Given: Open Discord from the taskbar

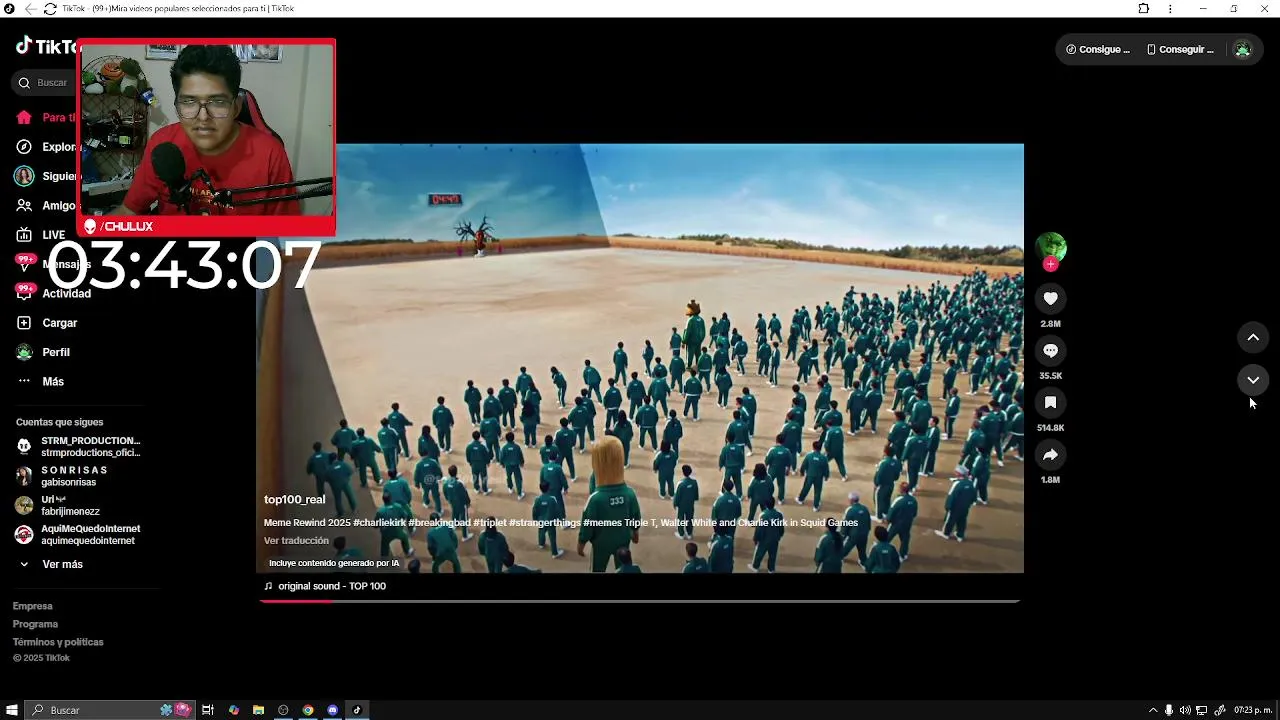Looking at the screenshot, I should click(x=333, y=710).
